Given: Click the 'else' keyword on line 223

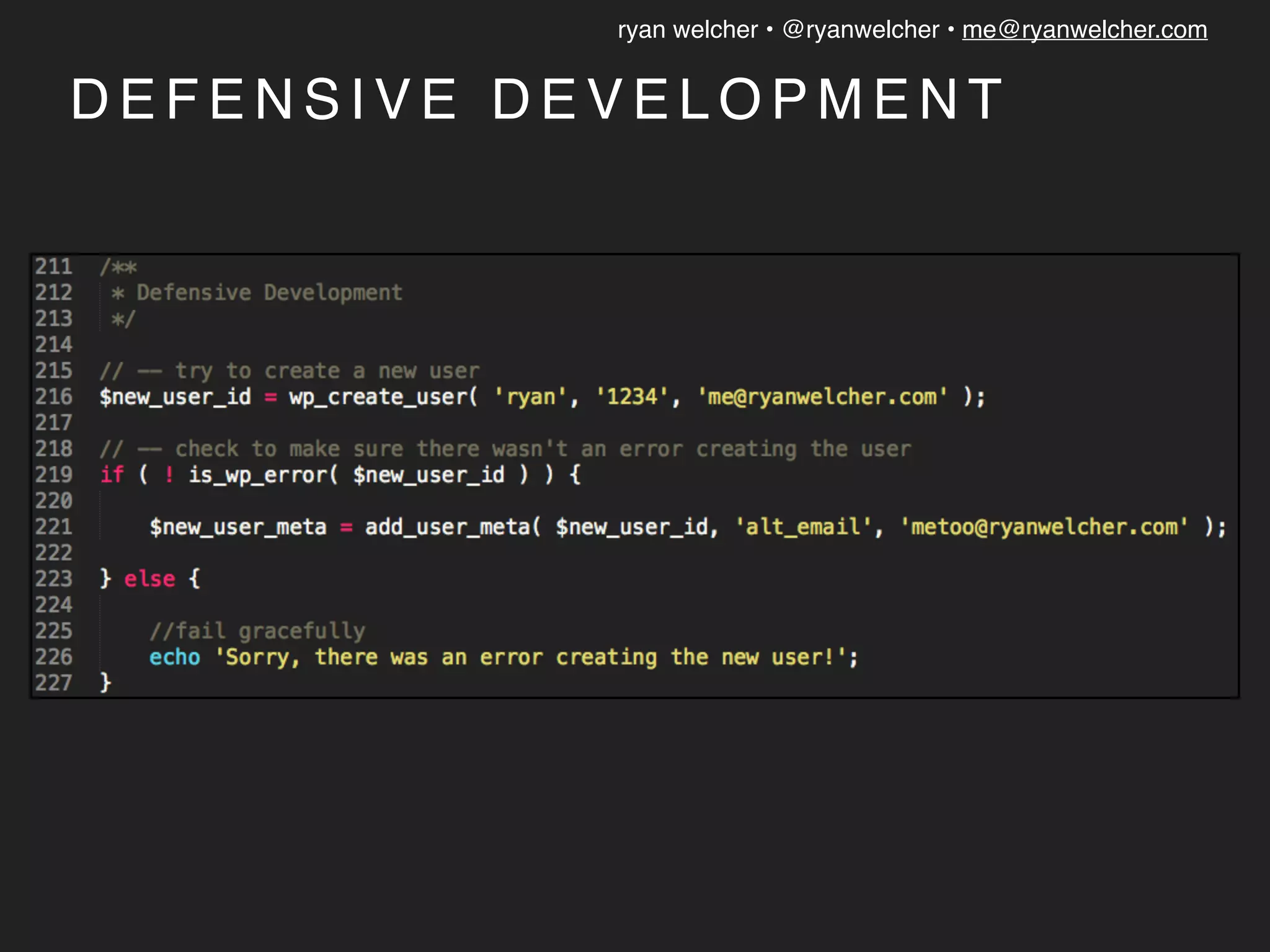Looking at the screenshot, I should coord(150,579).
